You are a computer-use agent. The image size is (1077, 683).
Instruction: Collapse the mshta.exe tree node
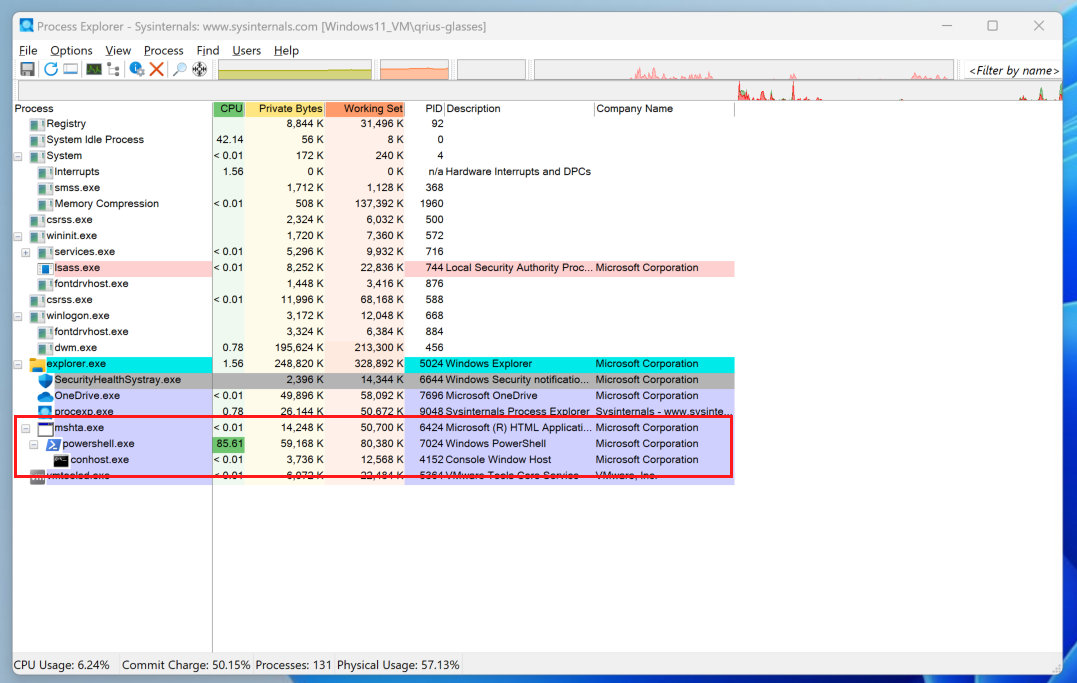(x=25, y=429)
